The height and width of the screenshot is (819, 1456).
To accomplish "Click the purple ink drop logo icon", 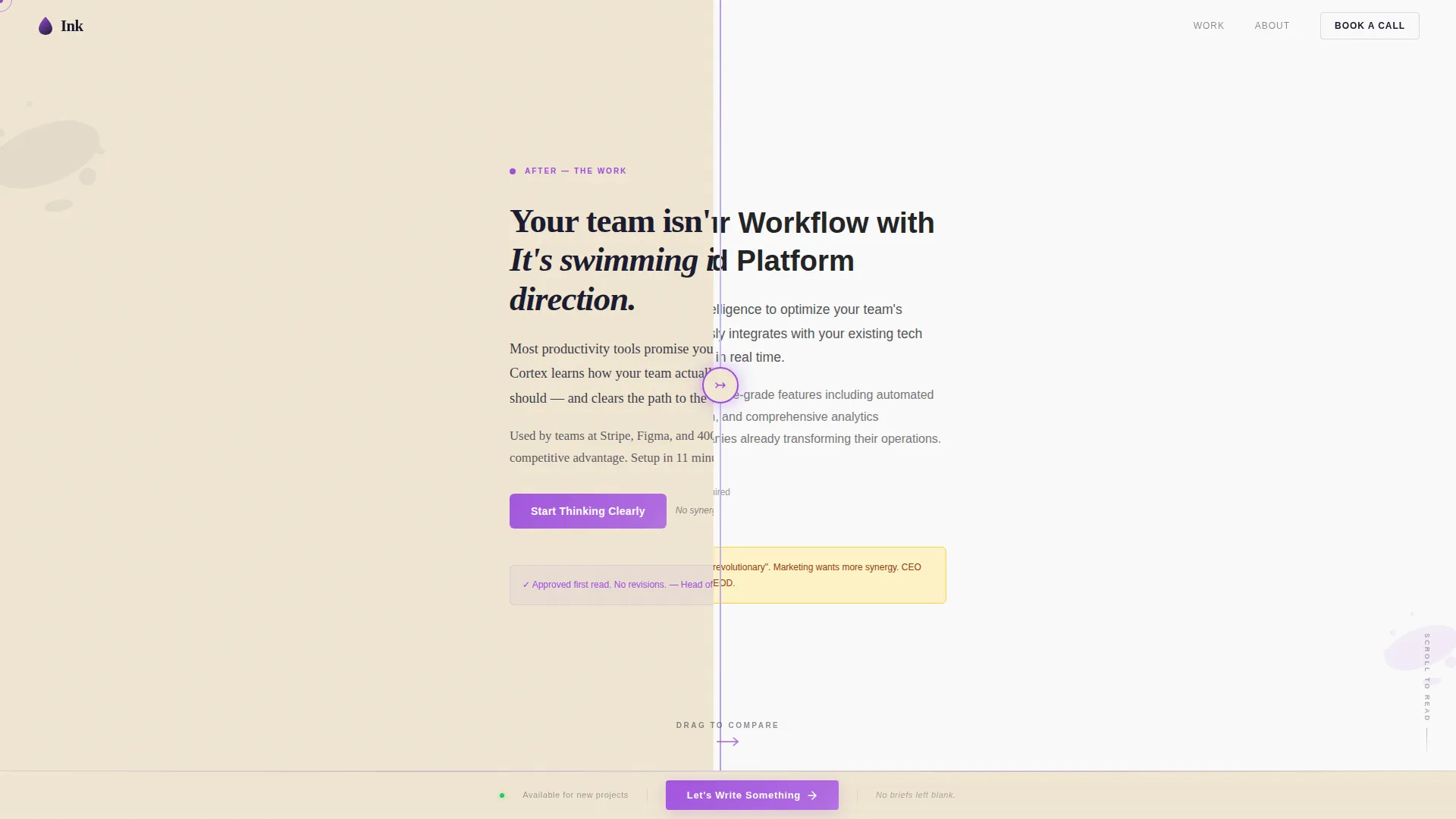I will pyautogui.click(x=45, y=27).
